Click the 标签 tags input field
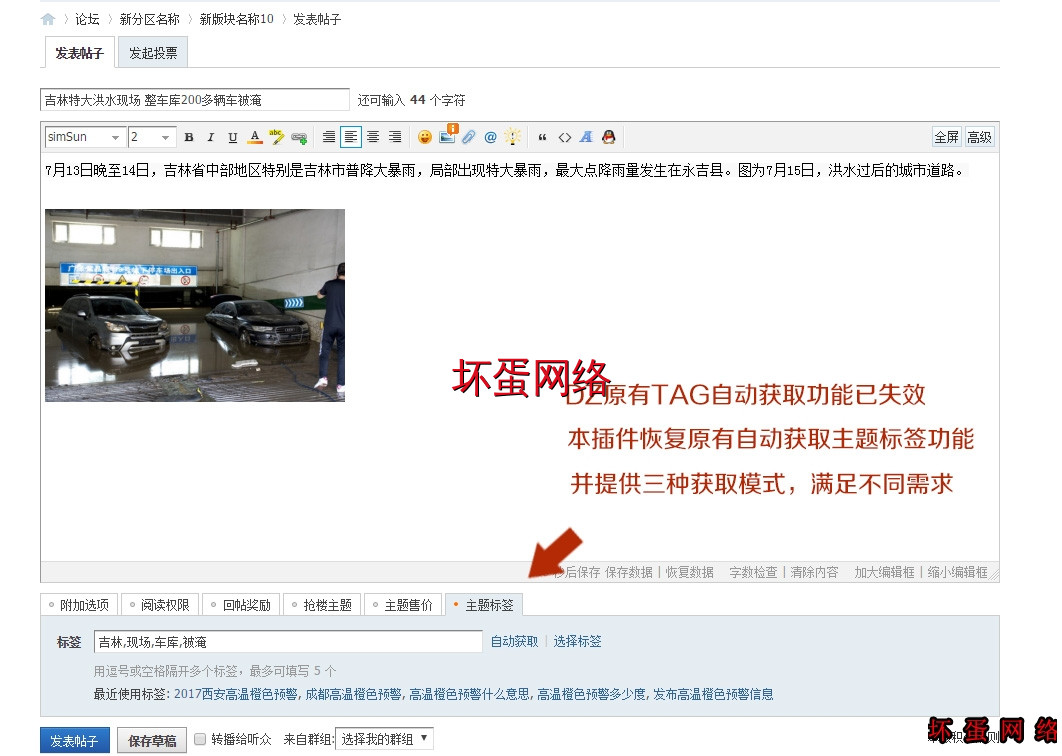 (288, 642)
